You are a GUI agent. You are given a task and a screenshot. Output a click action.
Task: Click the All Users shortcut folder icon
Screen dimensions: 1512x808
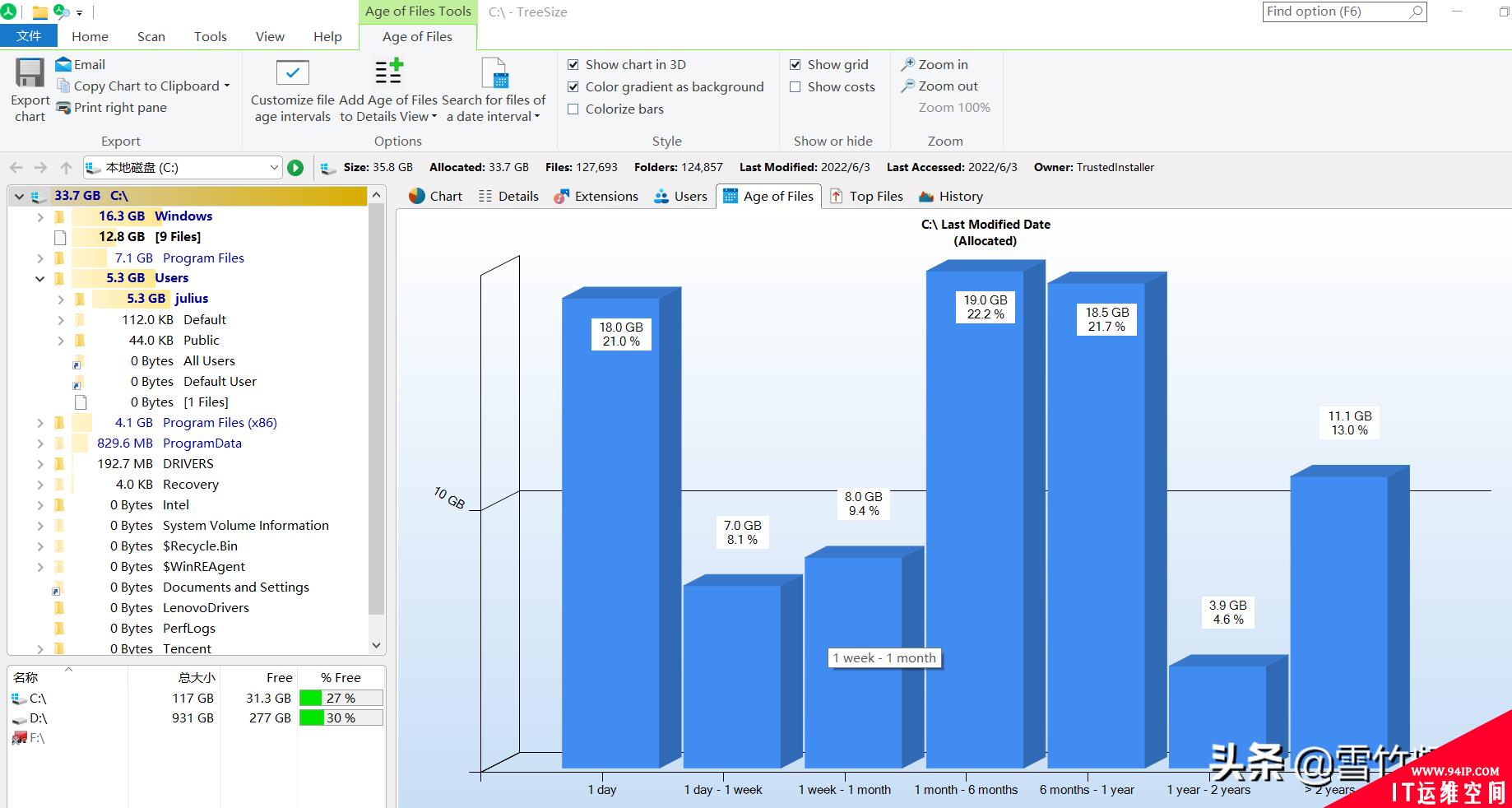tap(78, 361)
